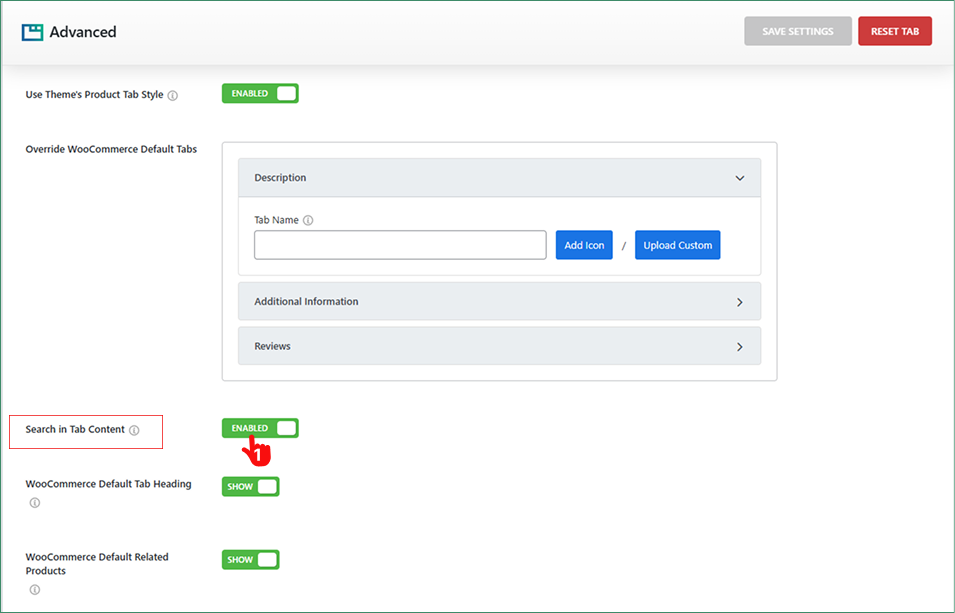Collapse the Description section using its chevron
Image resolution: width=955 pixels, height=613 pixels.
(740, 178)
